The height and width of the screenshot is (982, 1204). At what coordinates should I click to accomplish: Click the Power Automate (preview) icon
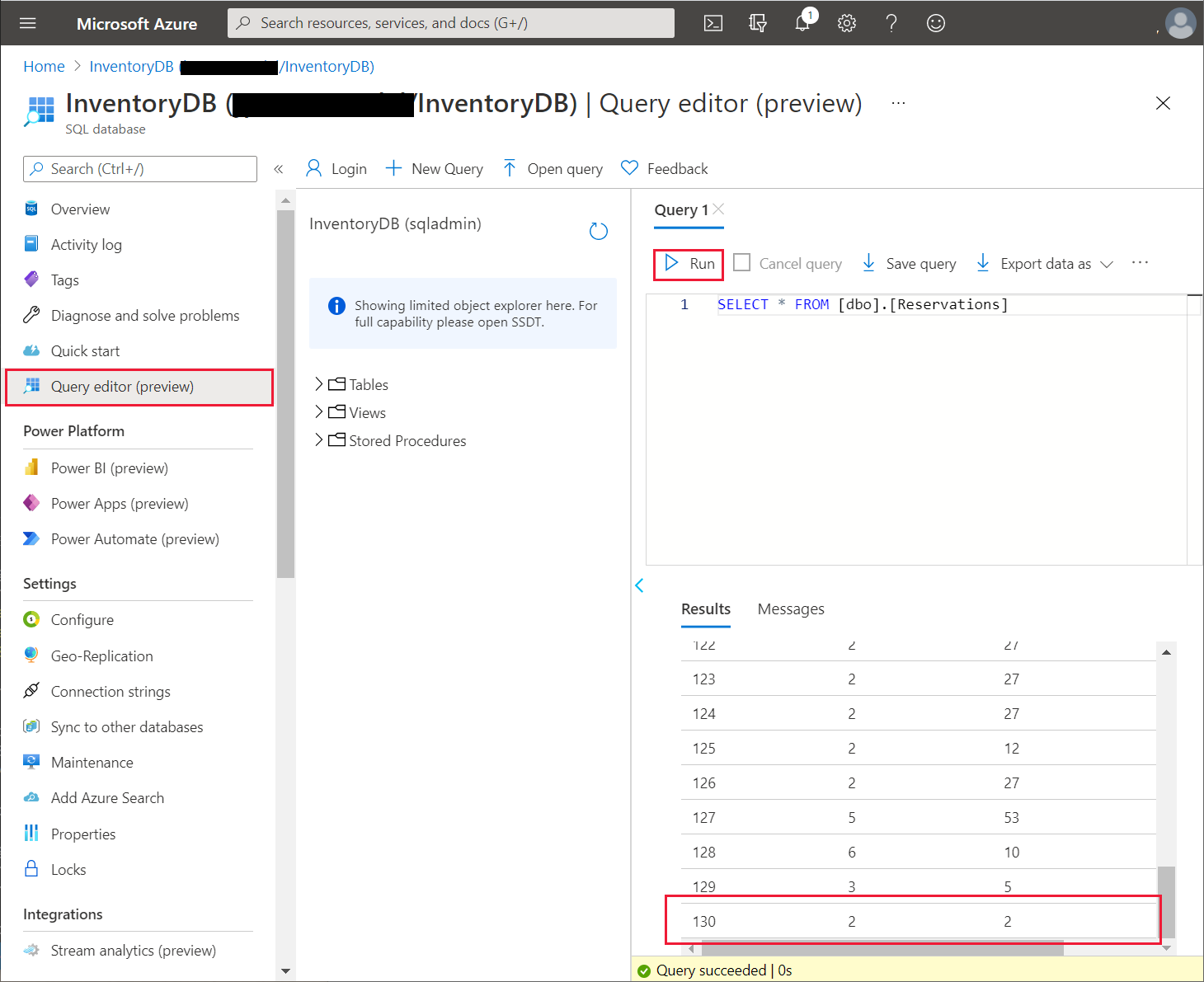click(x=31, y=538)
